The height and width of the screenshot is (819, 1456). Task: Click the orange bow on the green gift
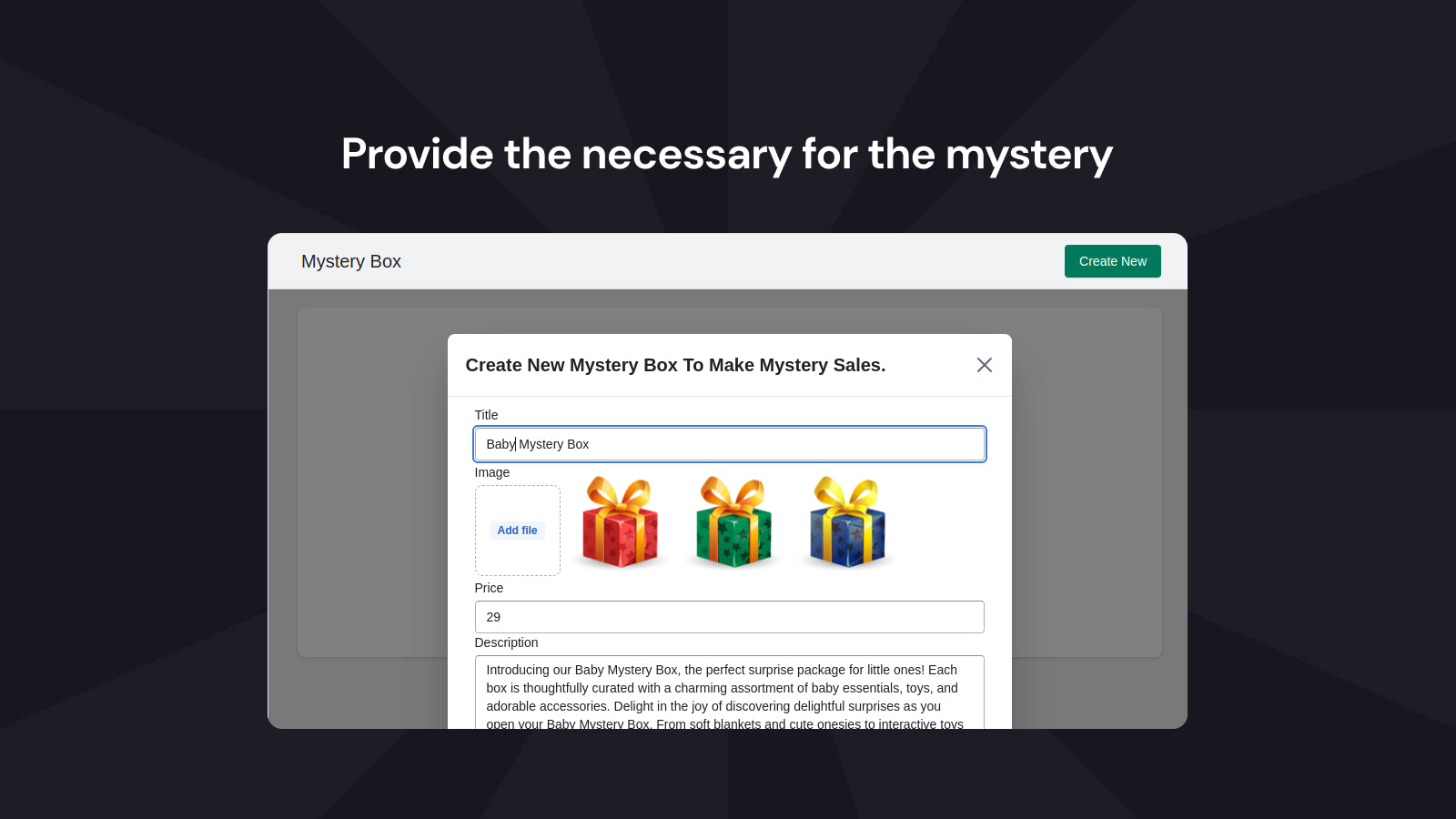click(x=733, y=495)
